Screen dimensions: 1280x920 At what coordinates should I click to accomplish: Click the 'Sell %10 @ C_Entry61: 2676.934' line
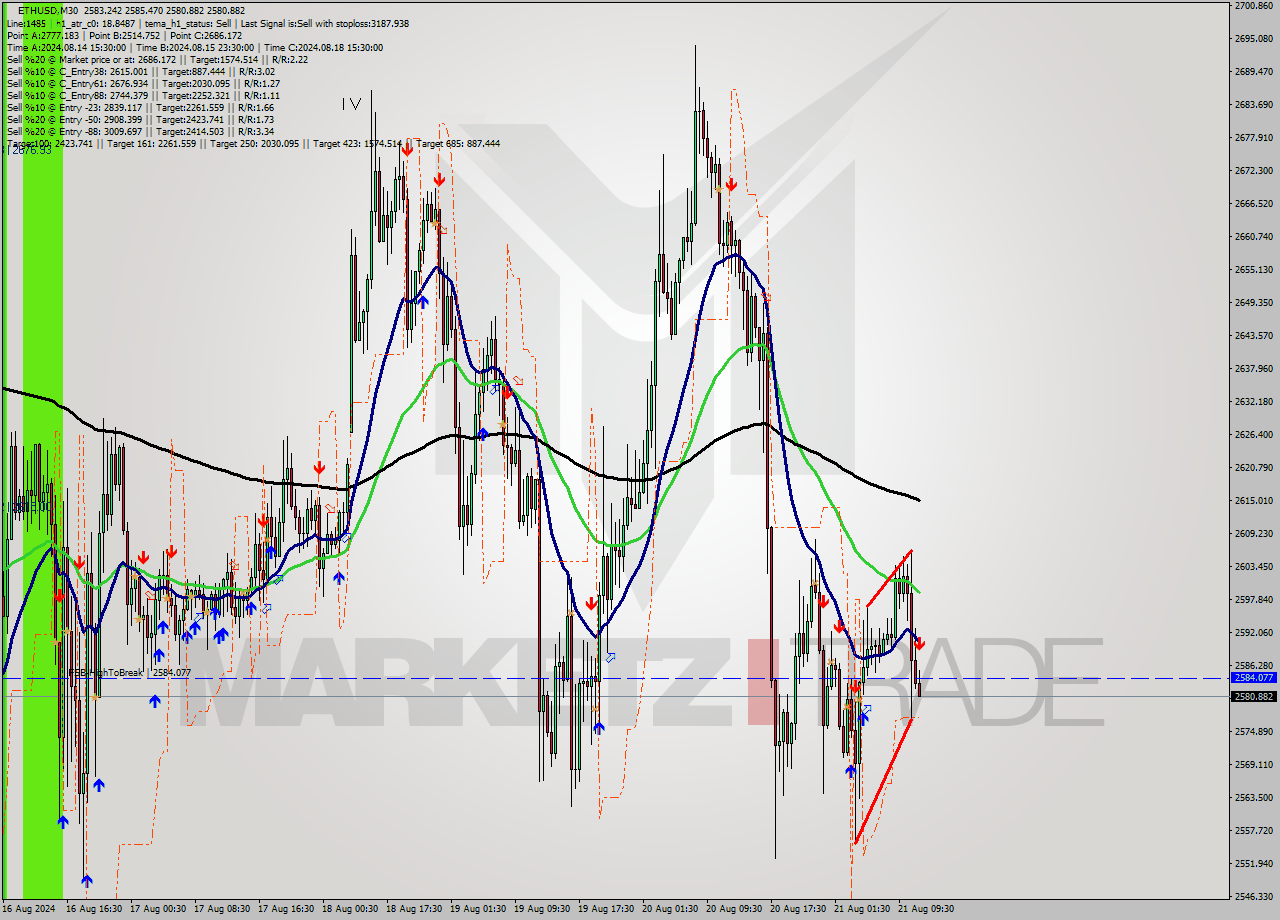coord(143,83)
